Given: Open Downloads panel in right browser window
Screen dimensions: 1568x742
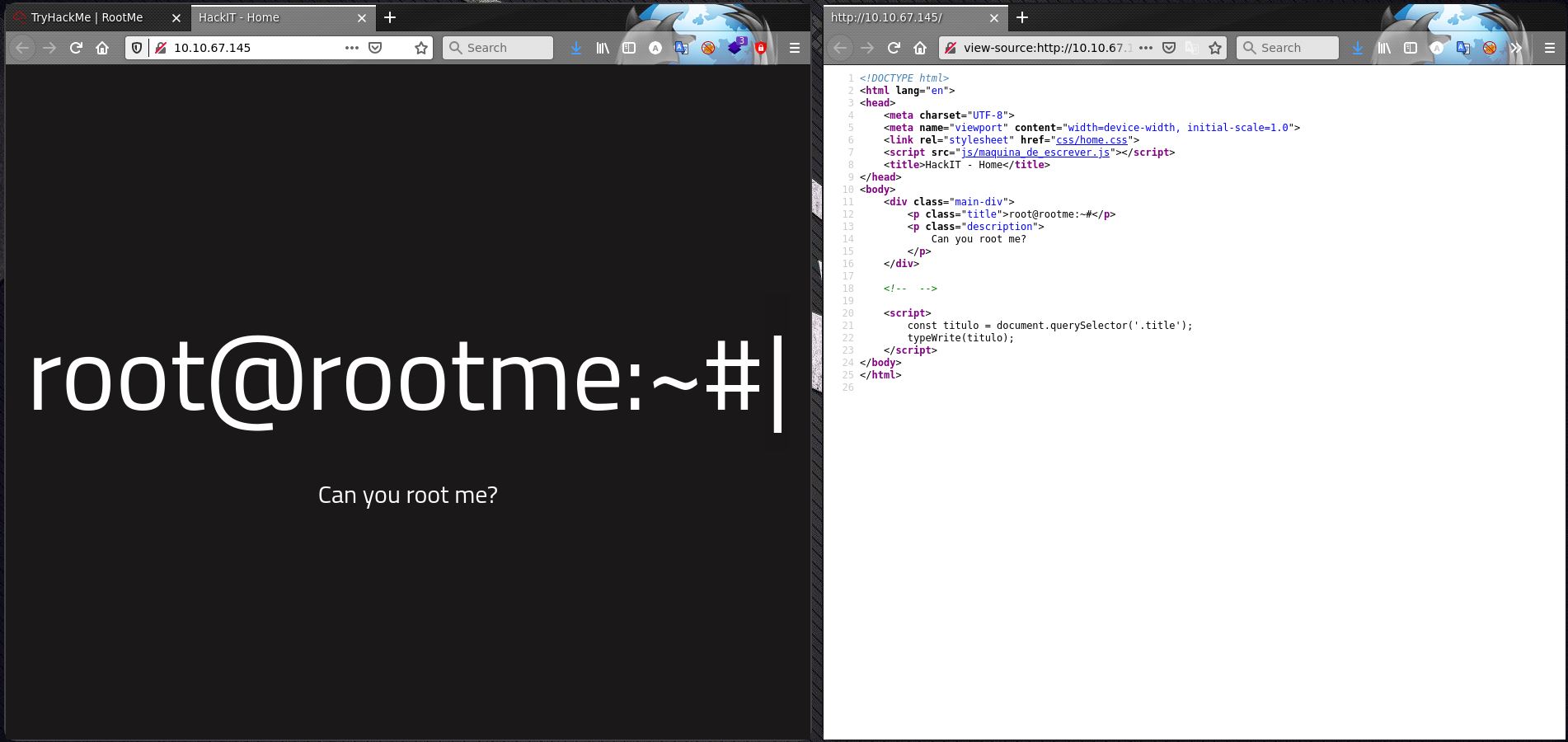Looking at the screenshot, I should click(1358, 48).
